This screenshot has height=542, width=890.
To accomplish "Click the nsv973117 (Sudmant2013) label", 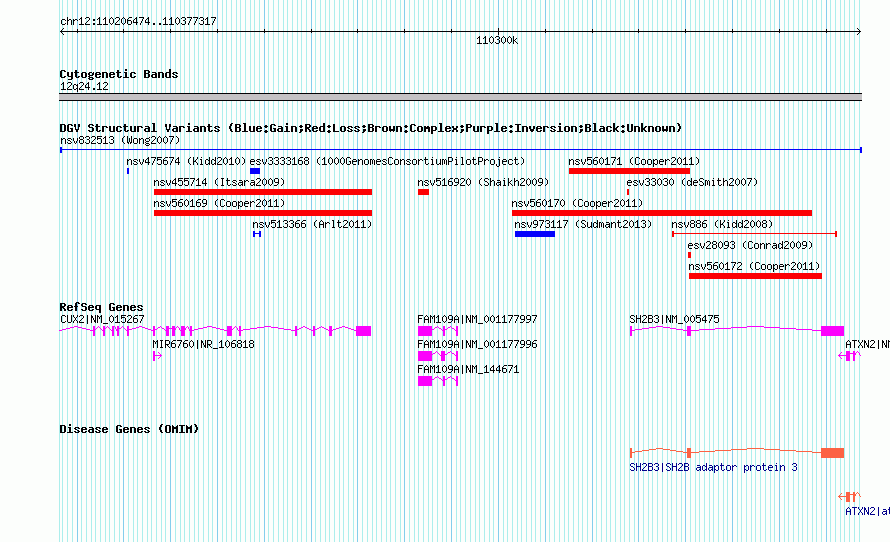I will click(x=583, y=224).
